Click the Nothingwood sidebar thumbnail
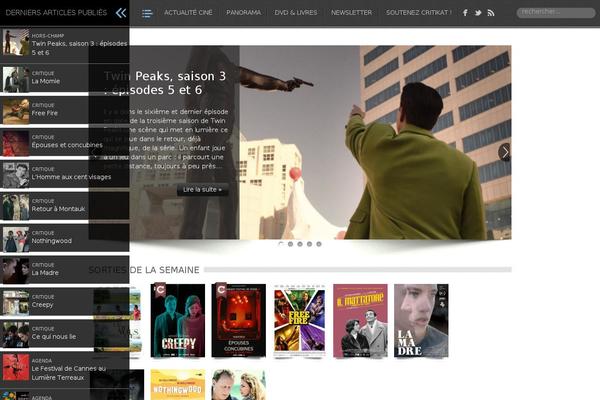This screenshot has height=400, width=600. [x=16, y=239]
